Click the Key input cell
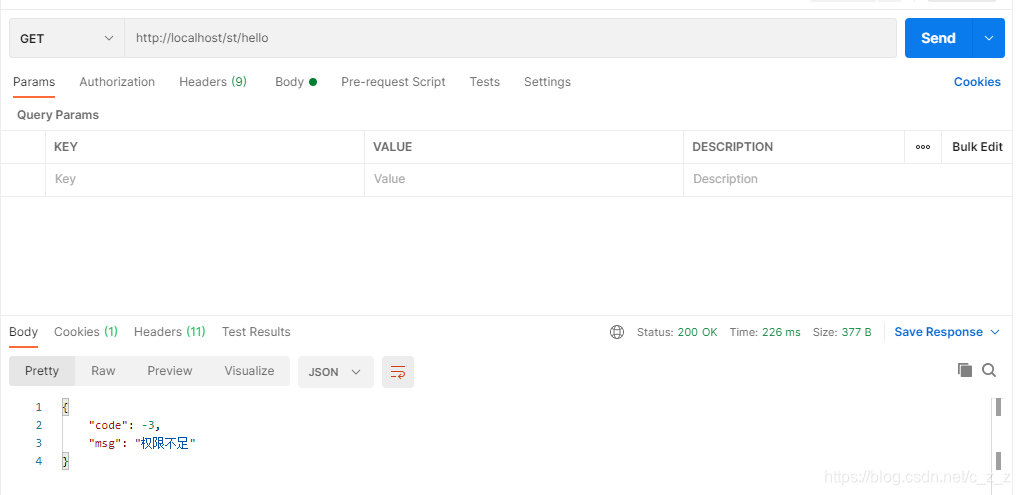Screen dimensions: 1020x495 [x=205, y=180]
